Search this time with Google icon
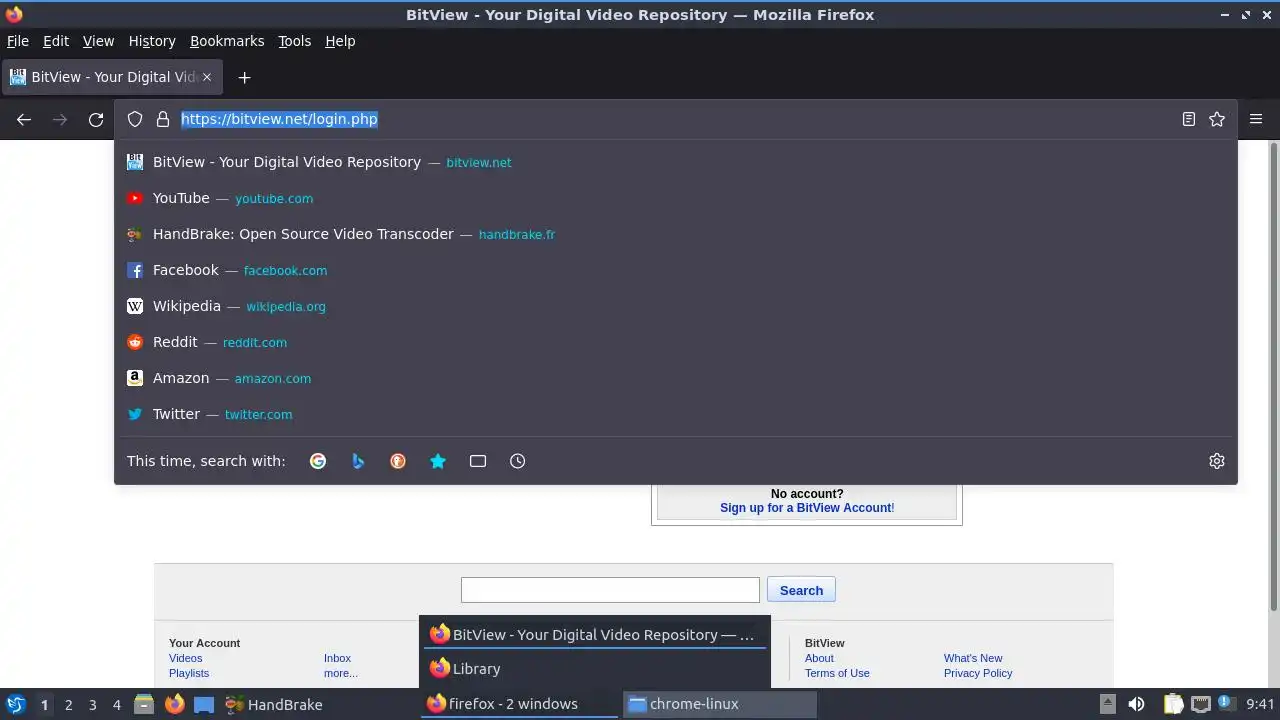This screenshot has width=1280, height=720. [318, 461]
